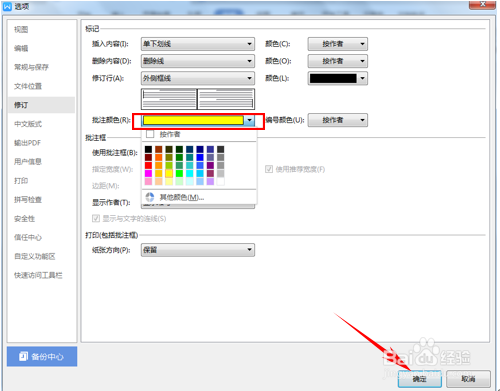
Task: Pick the white swatch
Action: tap(220, 181)
